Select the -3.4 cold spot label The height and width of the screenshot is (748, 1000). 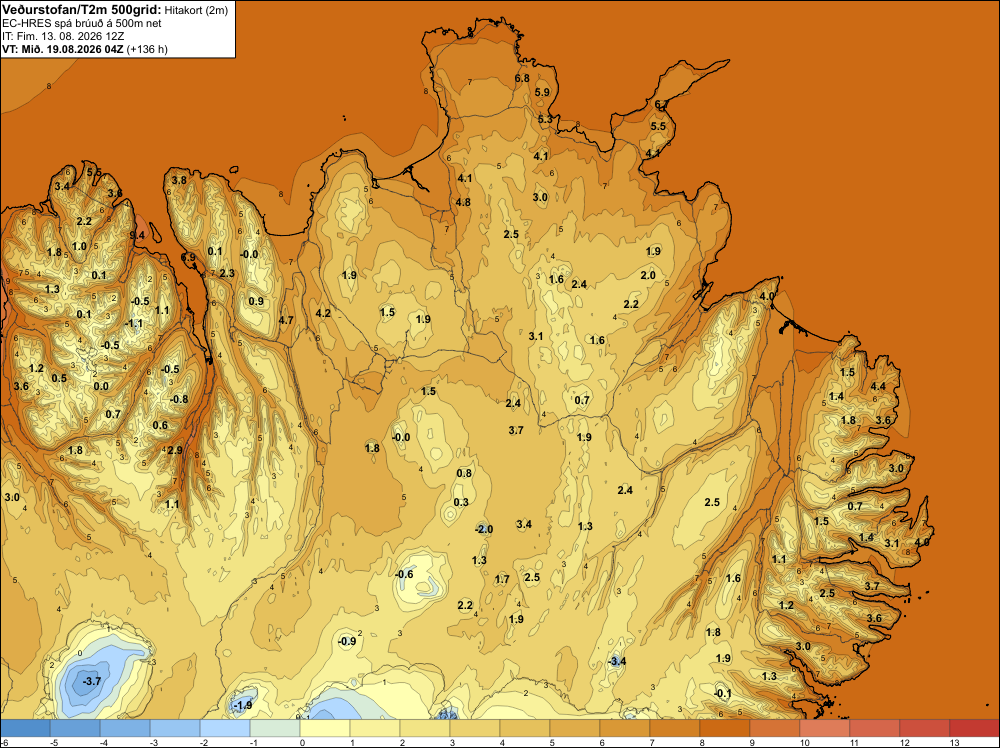617,661
